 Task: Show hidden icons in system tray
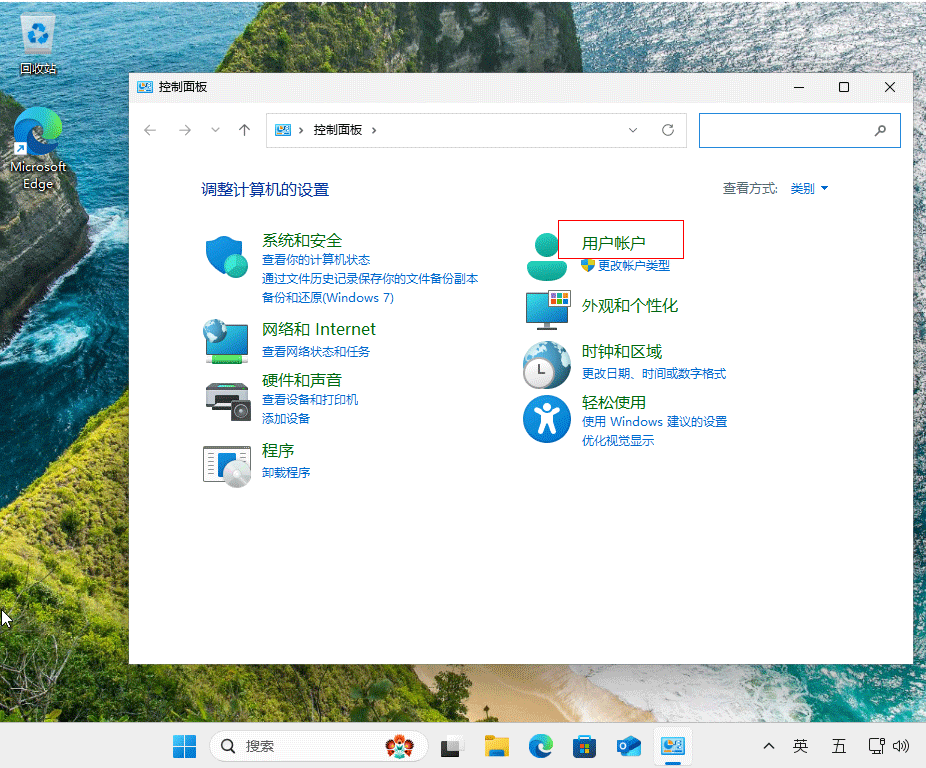769,746
